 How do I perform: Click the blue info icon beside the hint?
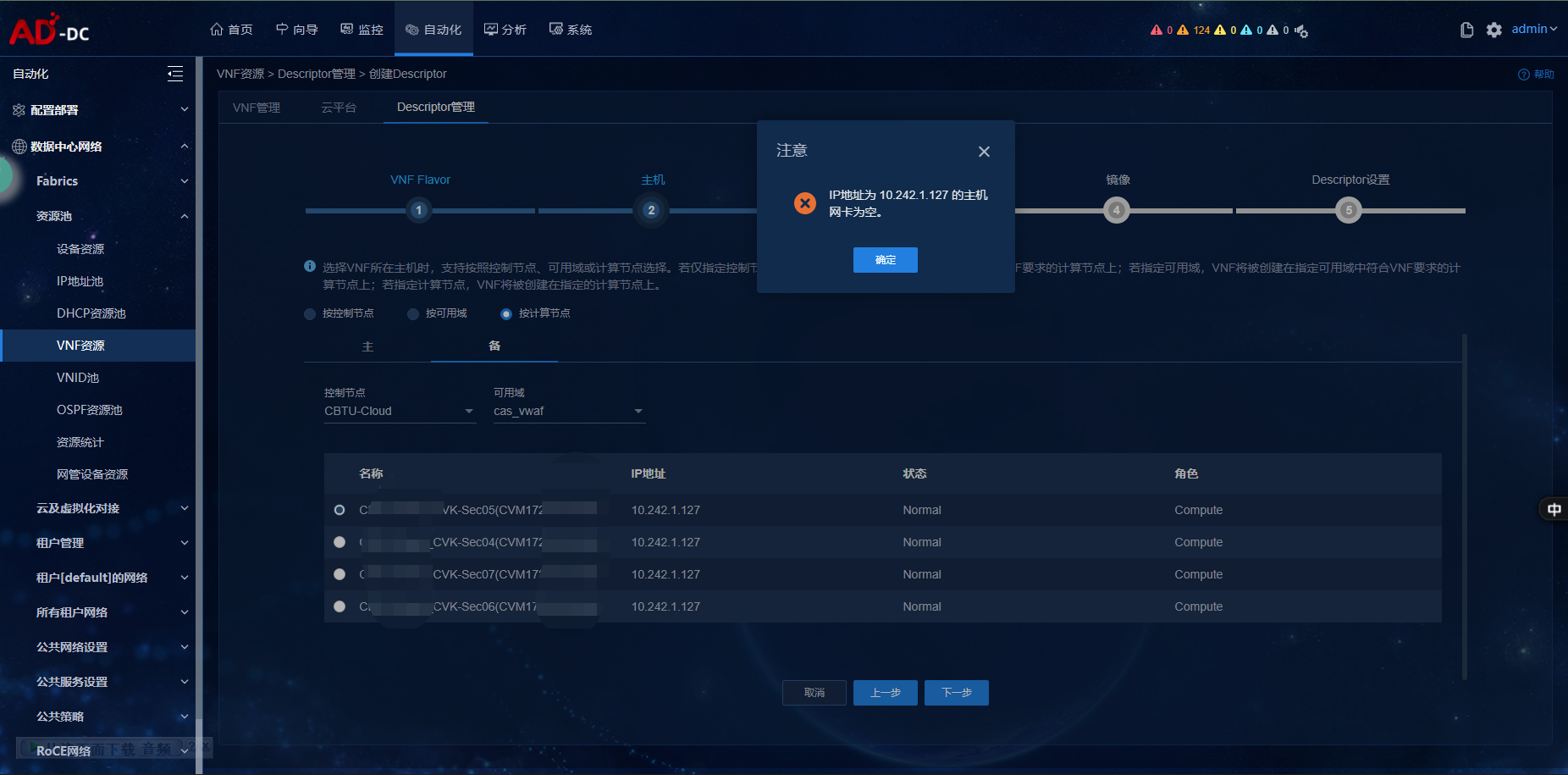[x=310, y=267]
